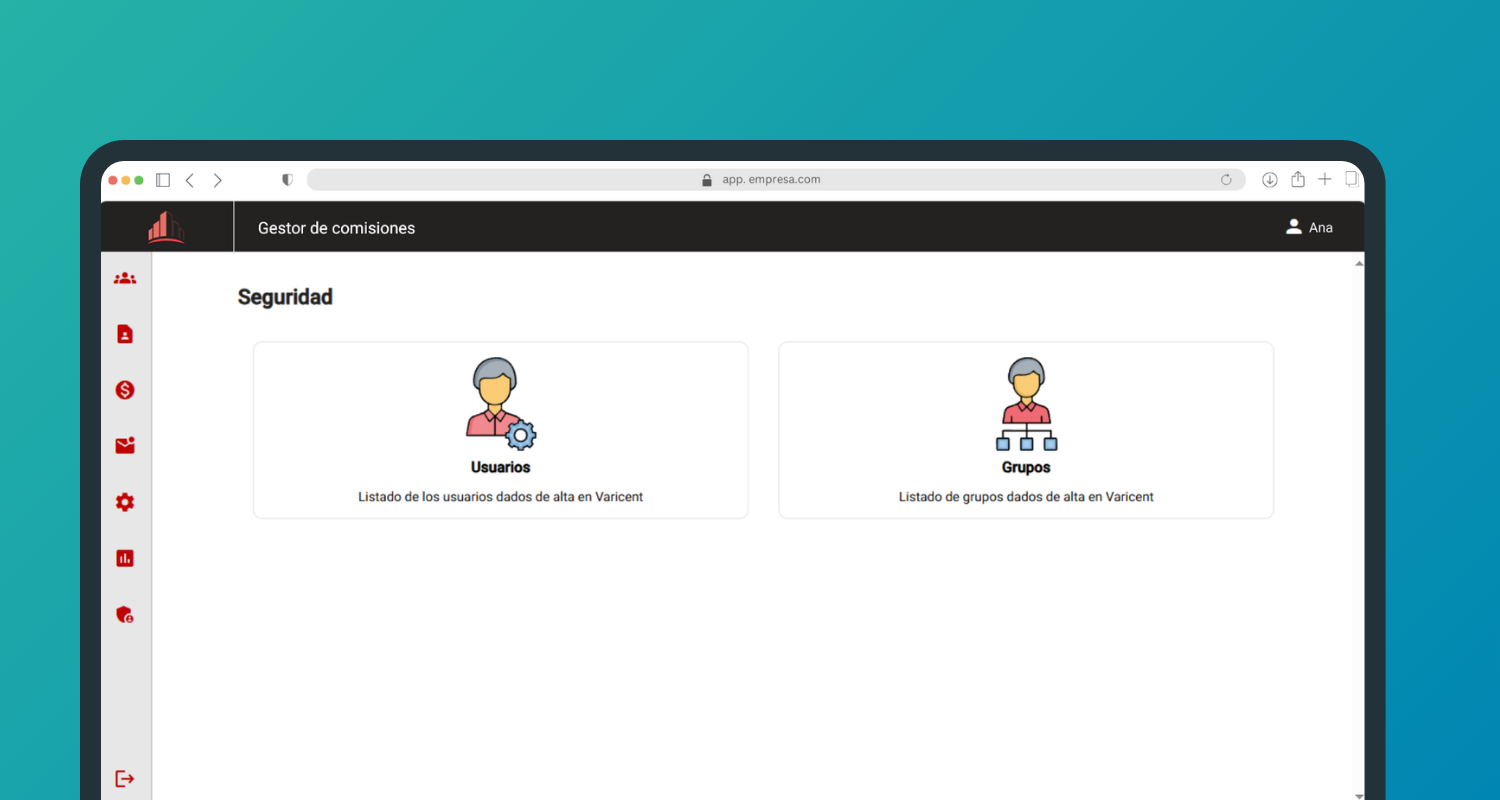
Task: Open a new tab with plus icon
Action: click(x=1325, y=179)
